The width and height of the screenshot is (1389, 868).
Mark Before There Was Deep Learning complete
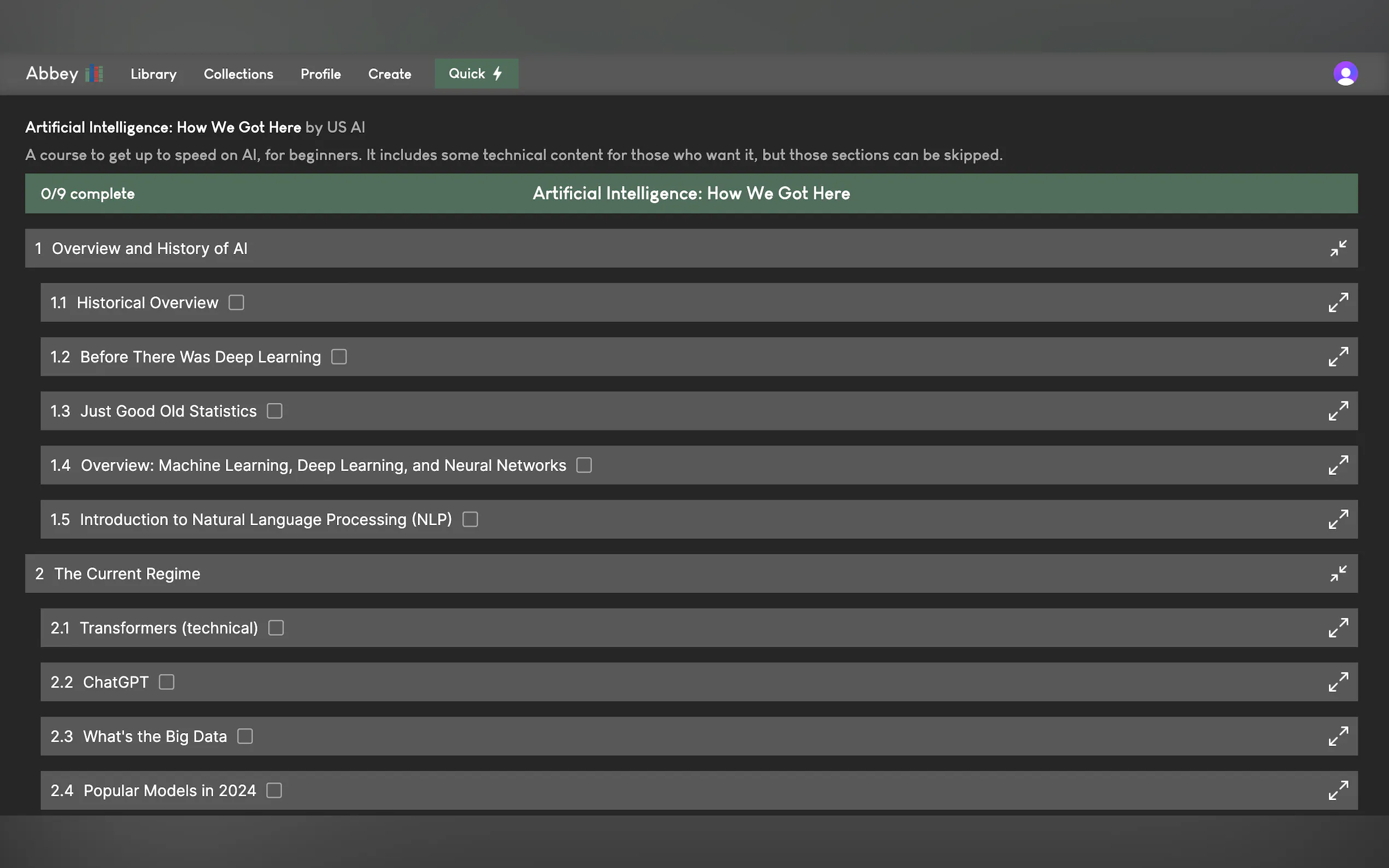(339, 357)
